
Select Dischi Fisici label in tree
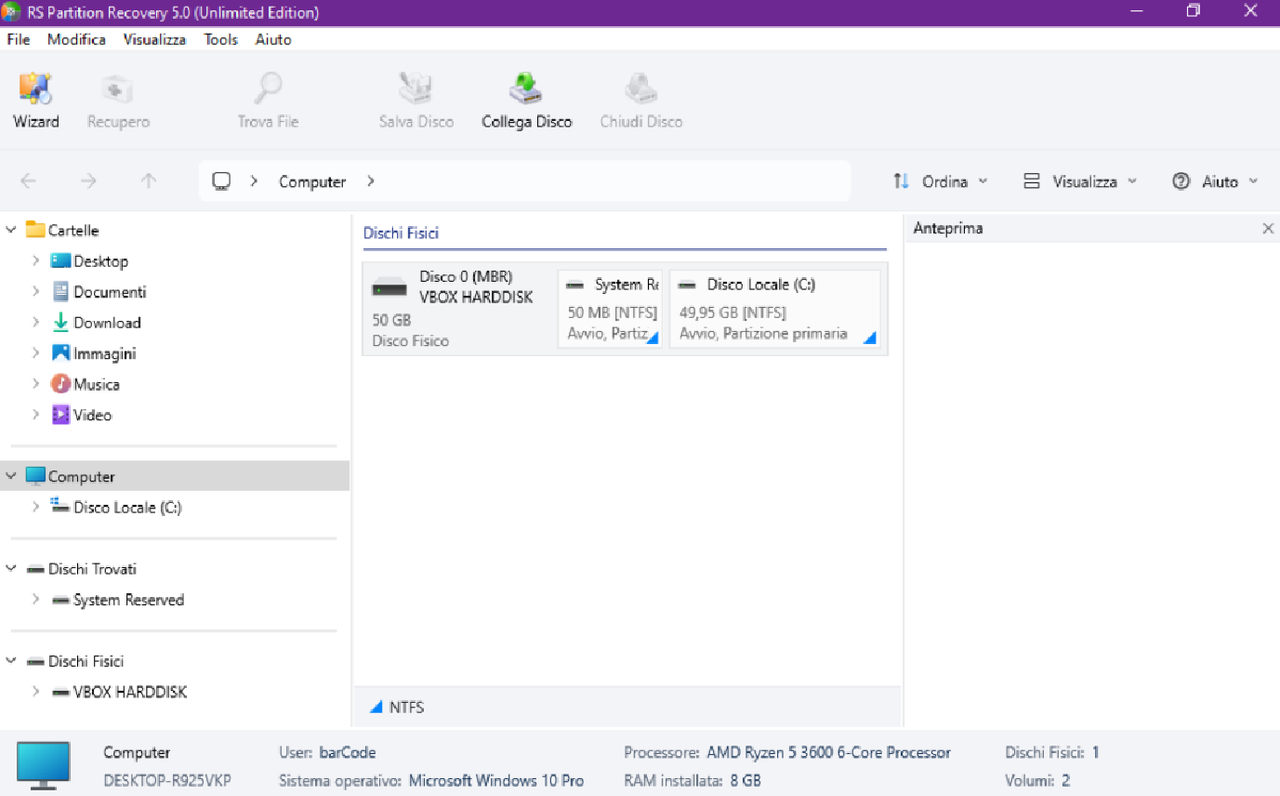click(x=86, y=661)
